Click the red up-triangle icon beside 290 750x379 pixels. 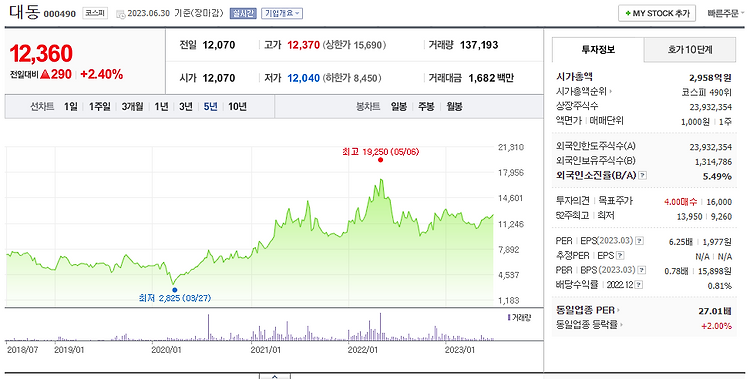click(45, 74)
